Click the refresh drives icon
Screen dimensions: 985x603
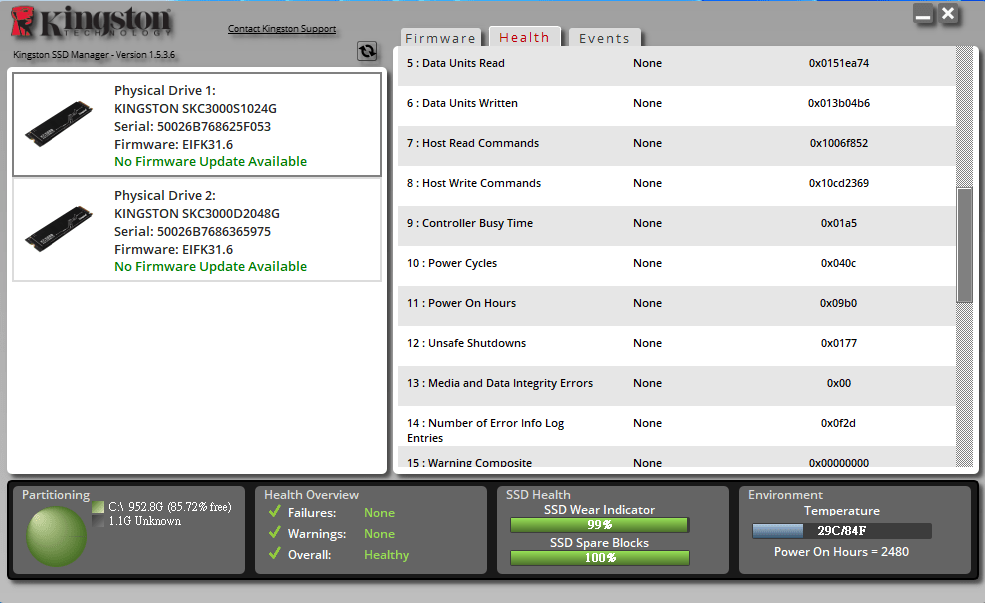tap(367, 51)
